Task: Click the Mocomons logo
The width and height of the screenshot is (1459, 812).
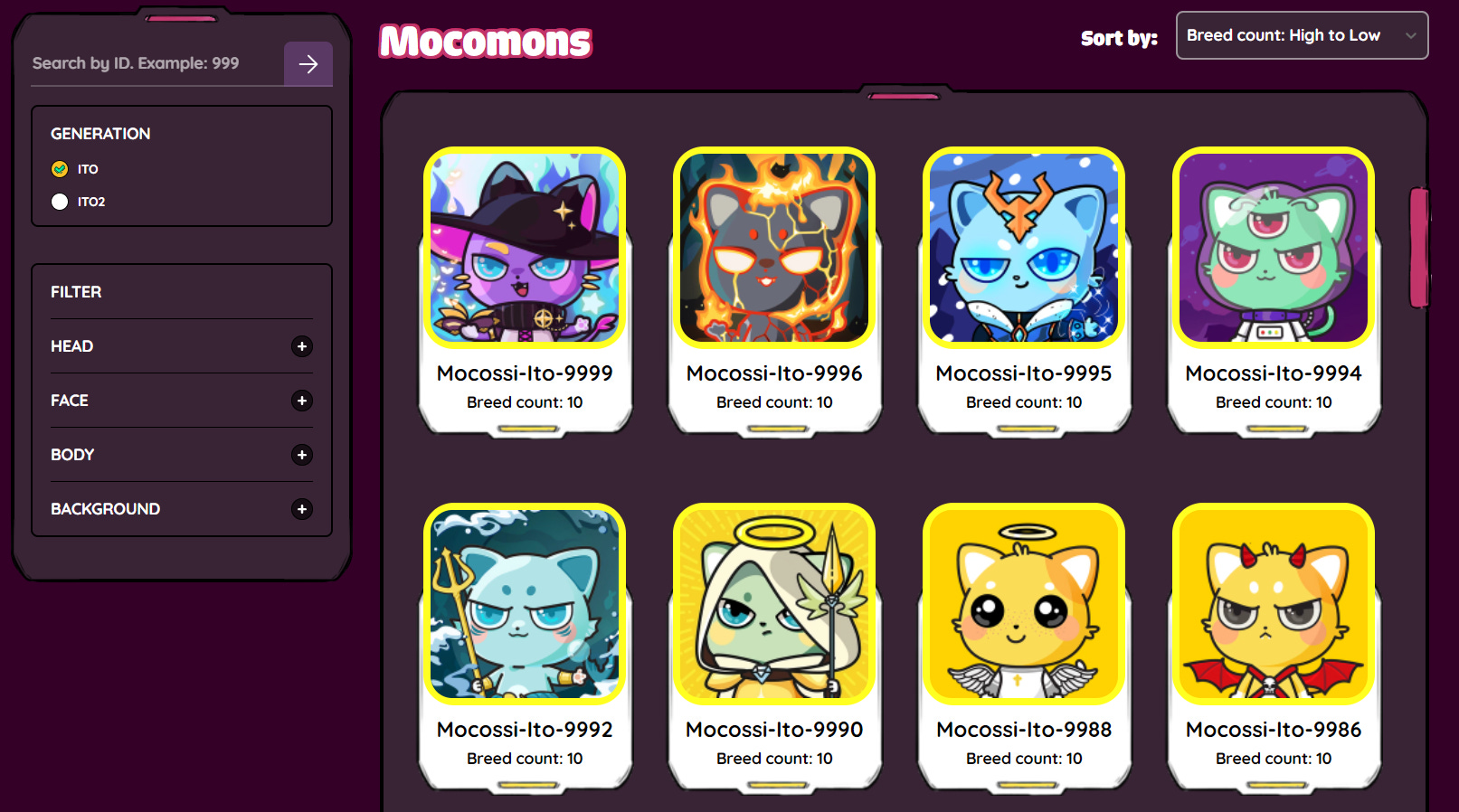Action: click(486, 42)
